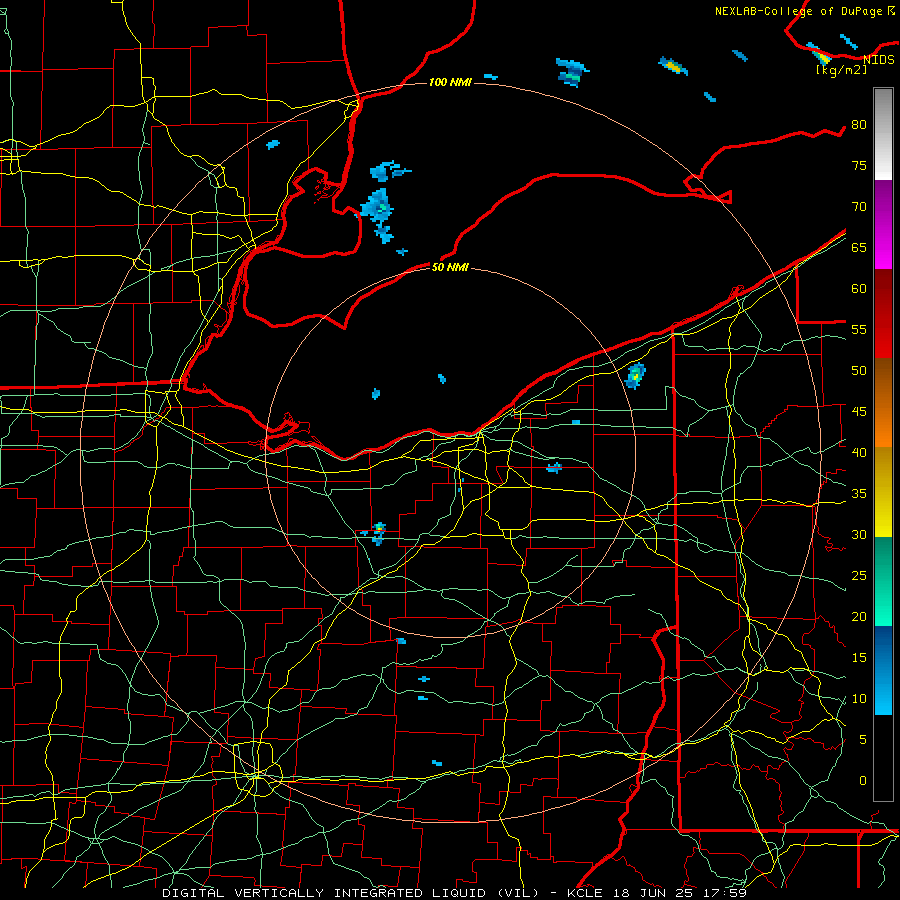This screenshot has height=900, width=900.
Task: Pick the orange-brown segment of the color bar
Action: 883,403
